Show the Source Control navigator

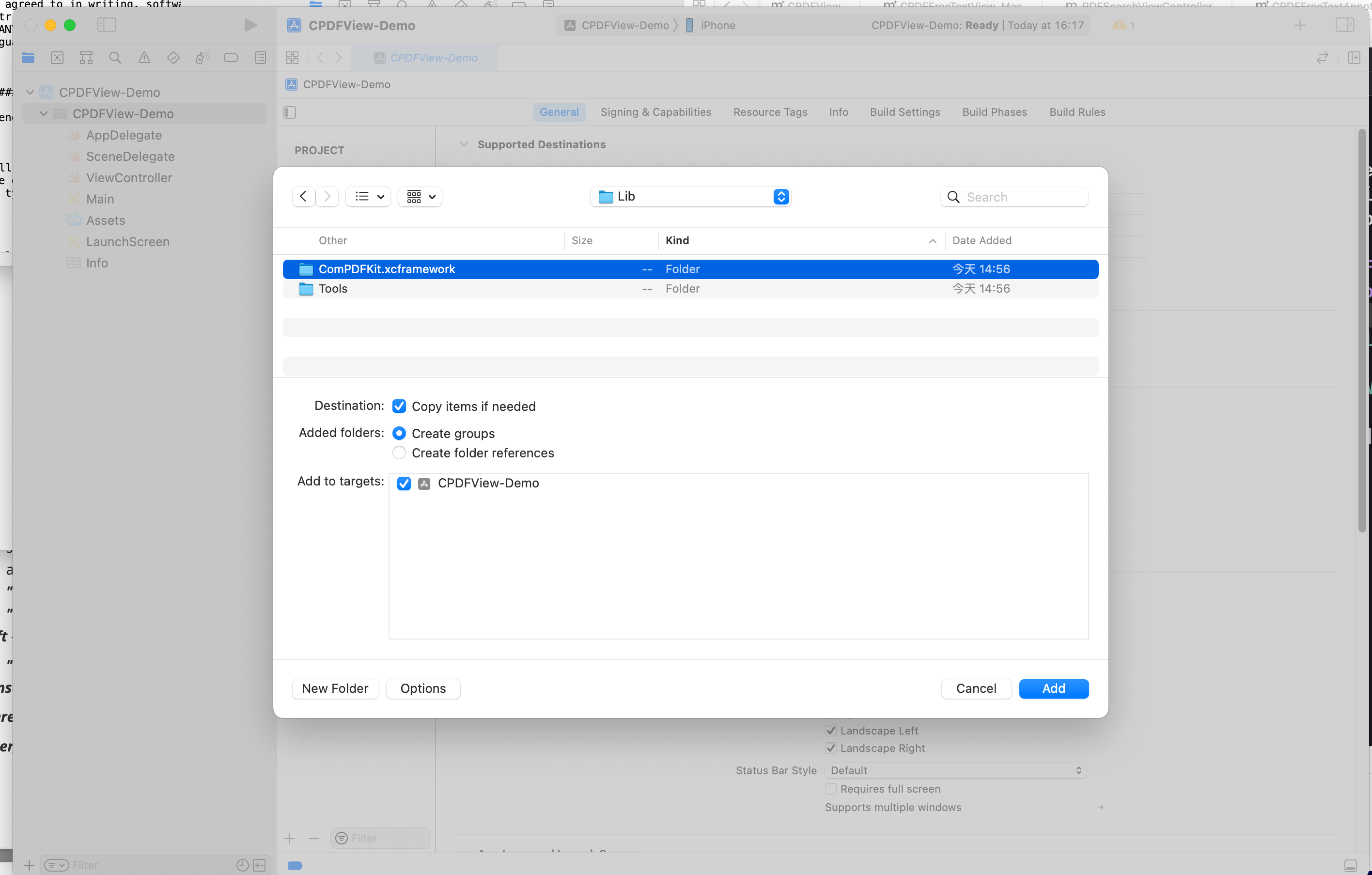(x=57, y=58)
